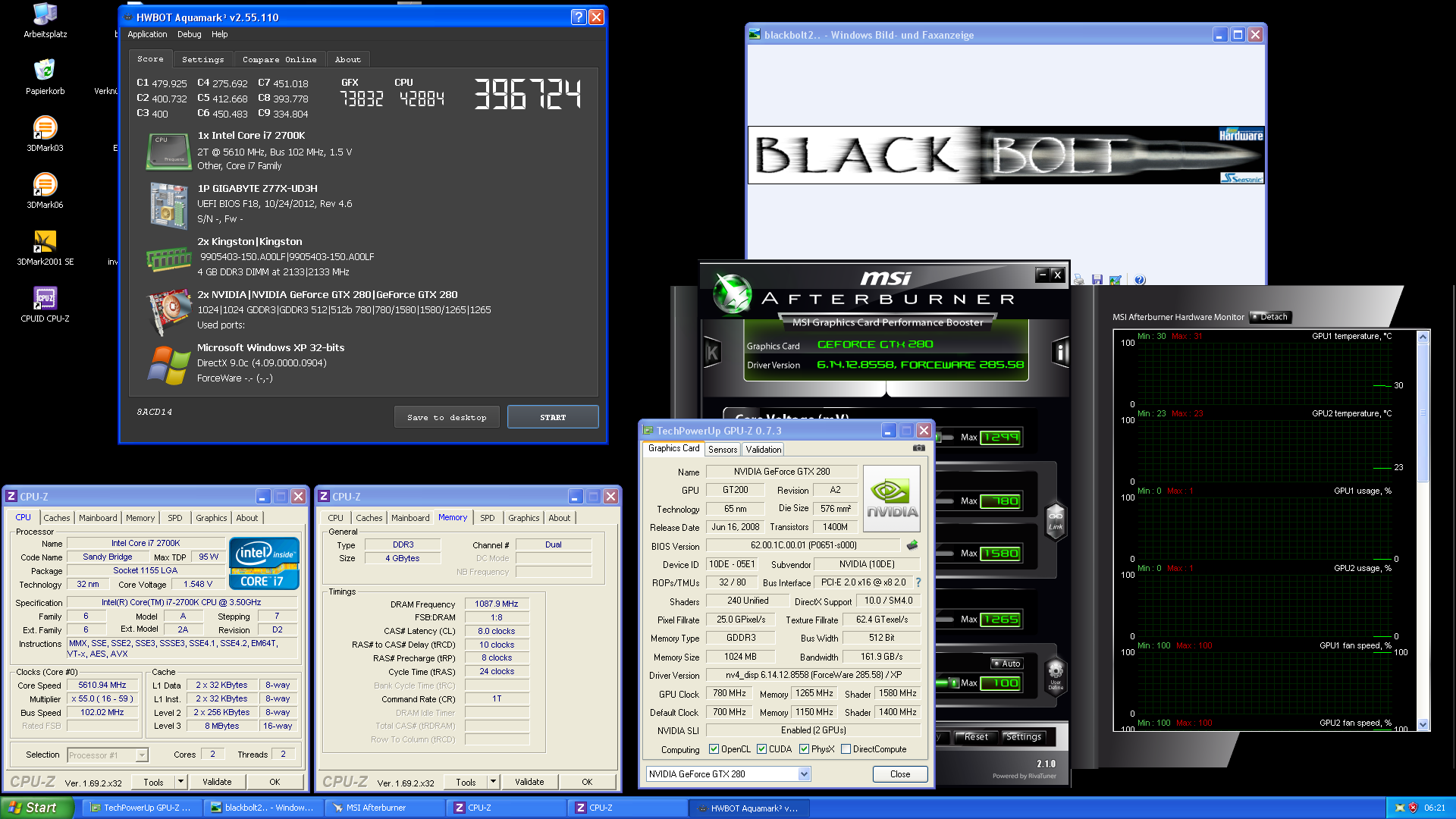Click the NVIDIA logo in GPU-Z
The height and width of the screenshot is (819, 1456).
point(892,498)
